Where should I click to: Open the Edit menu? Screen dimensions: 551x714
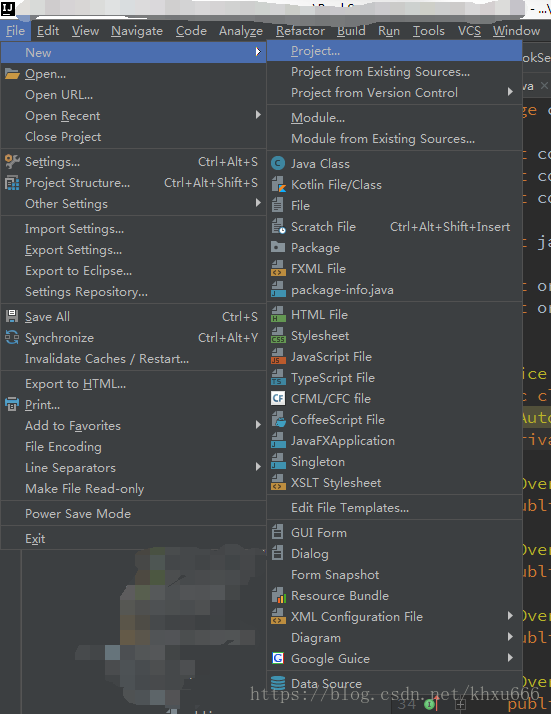click(48, 31)
